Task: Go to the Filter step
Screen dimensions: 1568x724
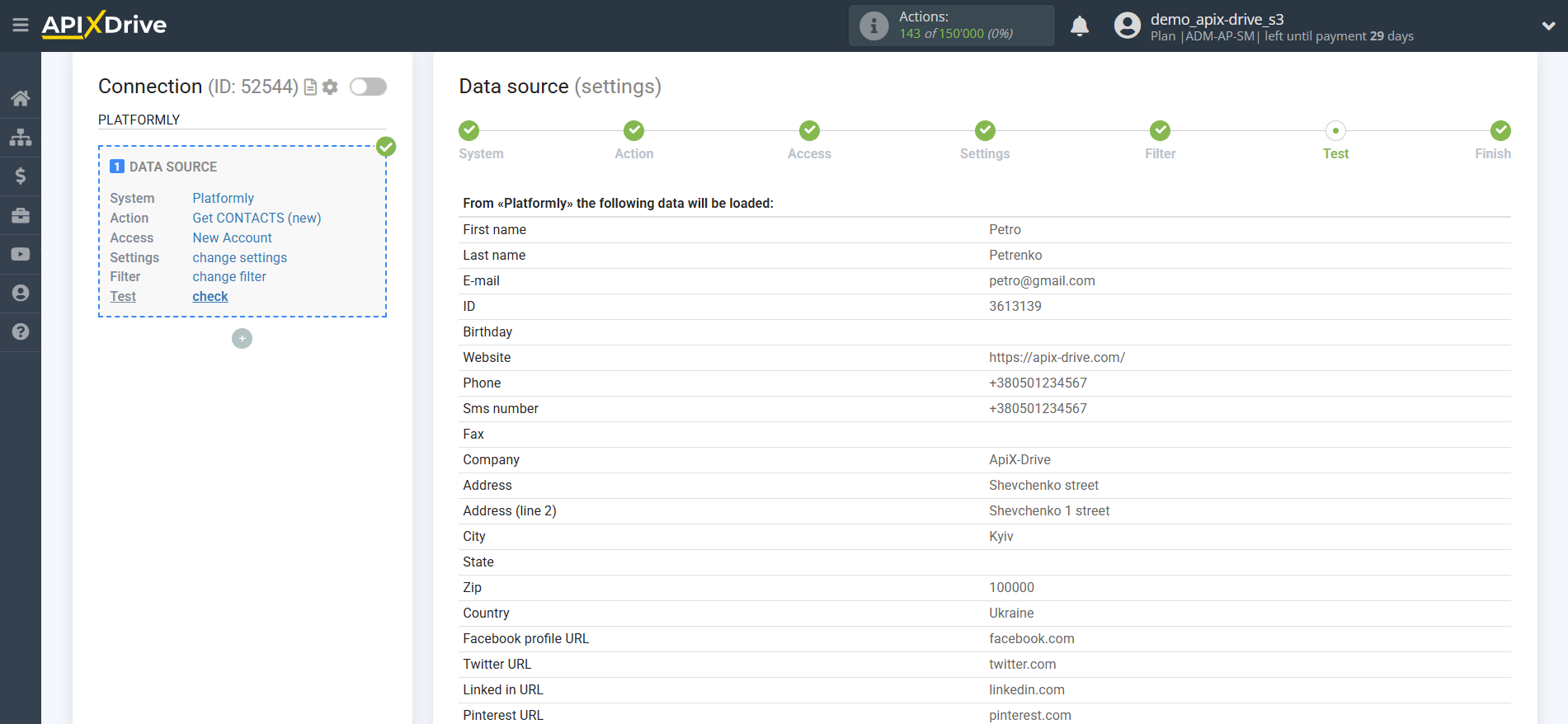Action: coord(1161,153)
